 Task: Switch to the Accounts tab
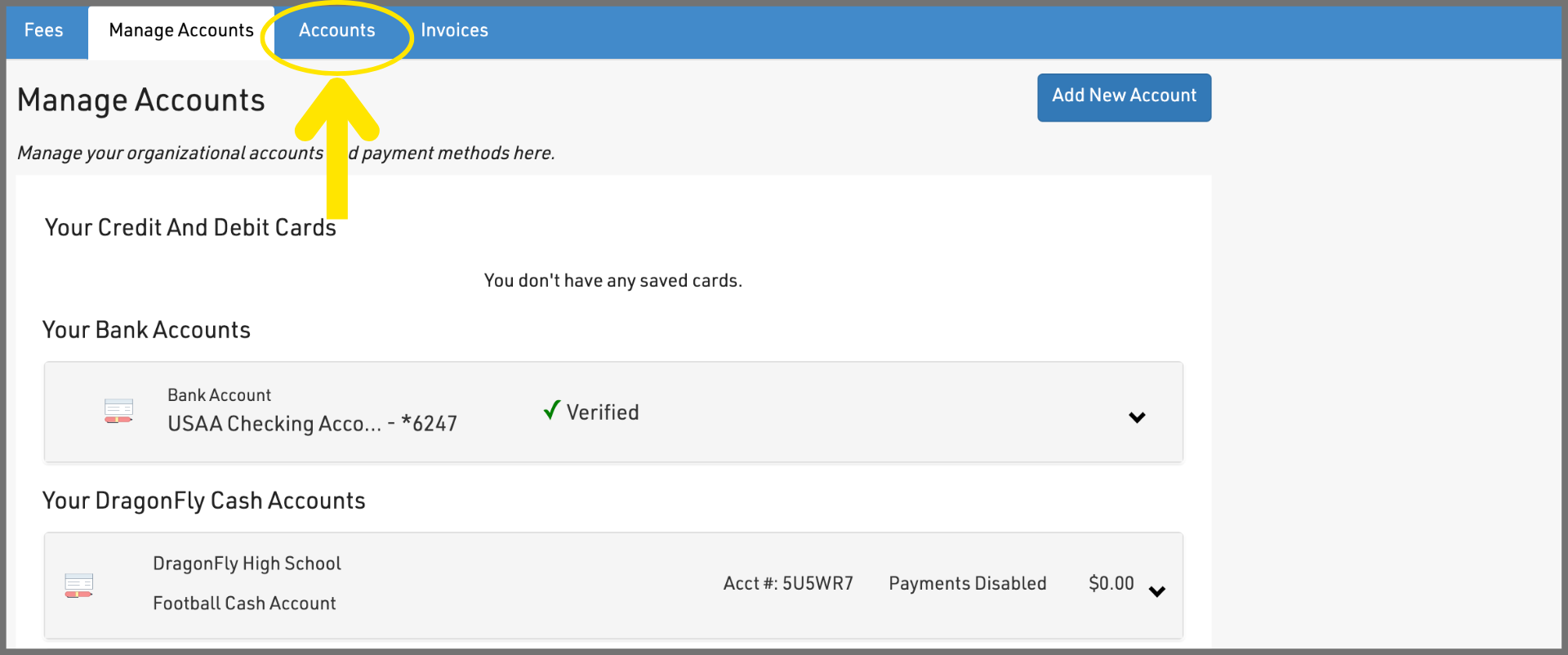[336, 30]
